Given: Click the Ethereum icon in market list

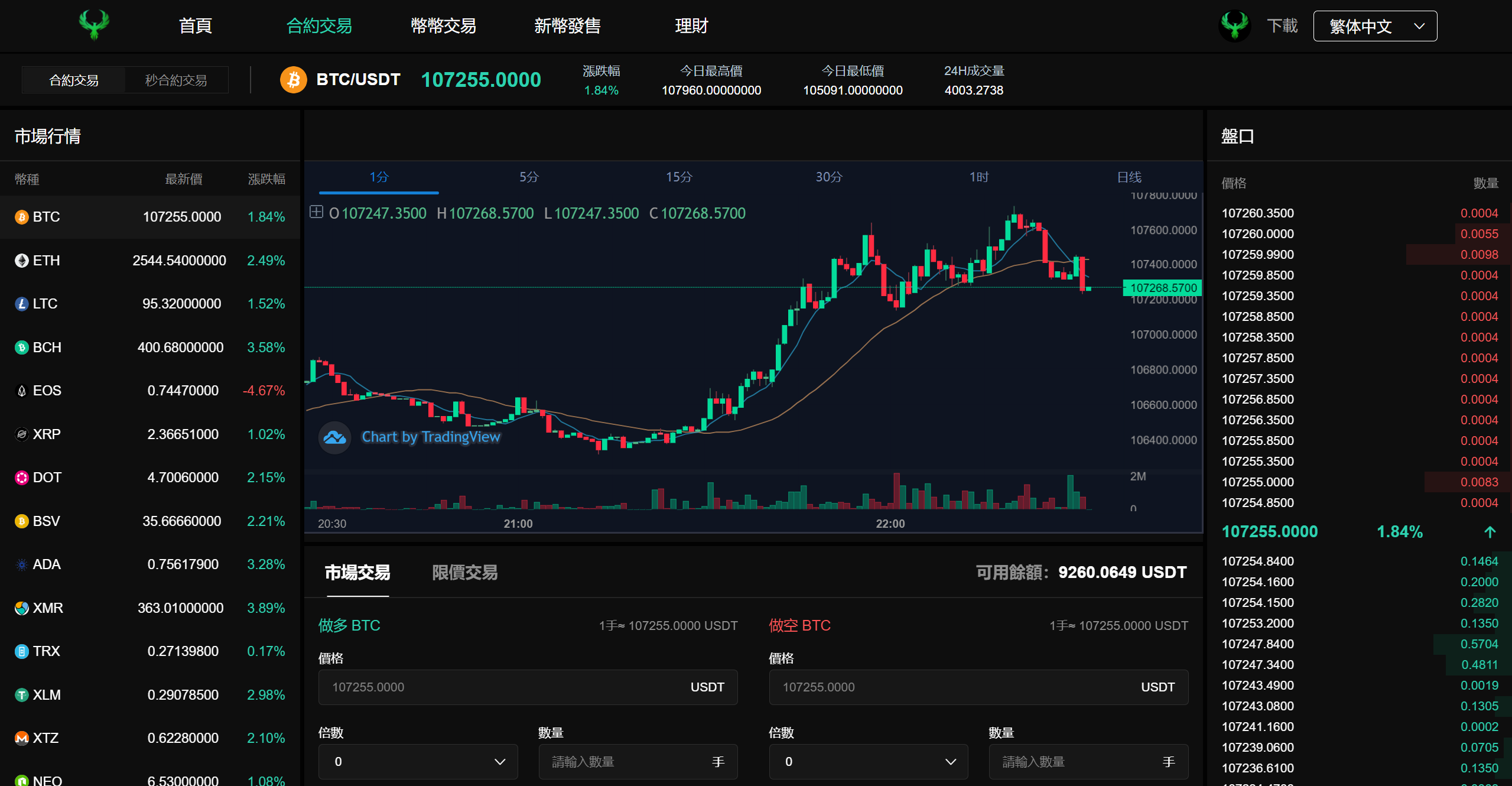Looking at the screenshot, I should 22,261.
